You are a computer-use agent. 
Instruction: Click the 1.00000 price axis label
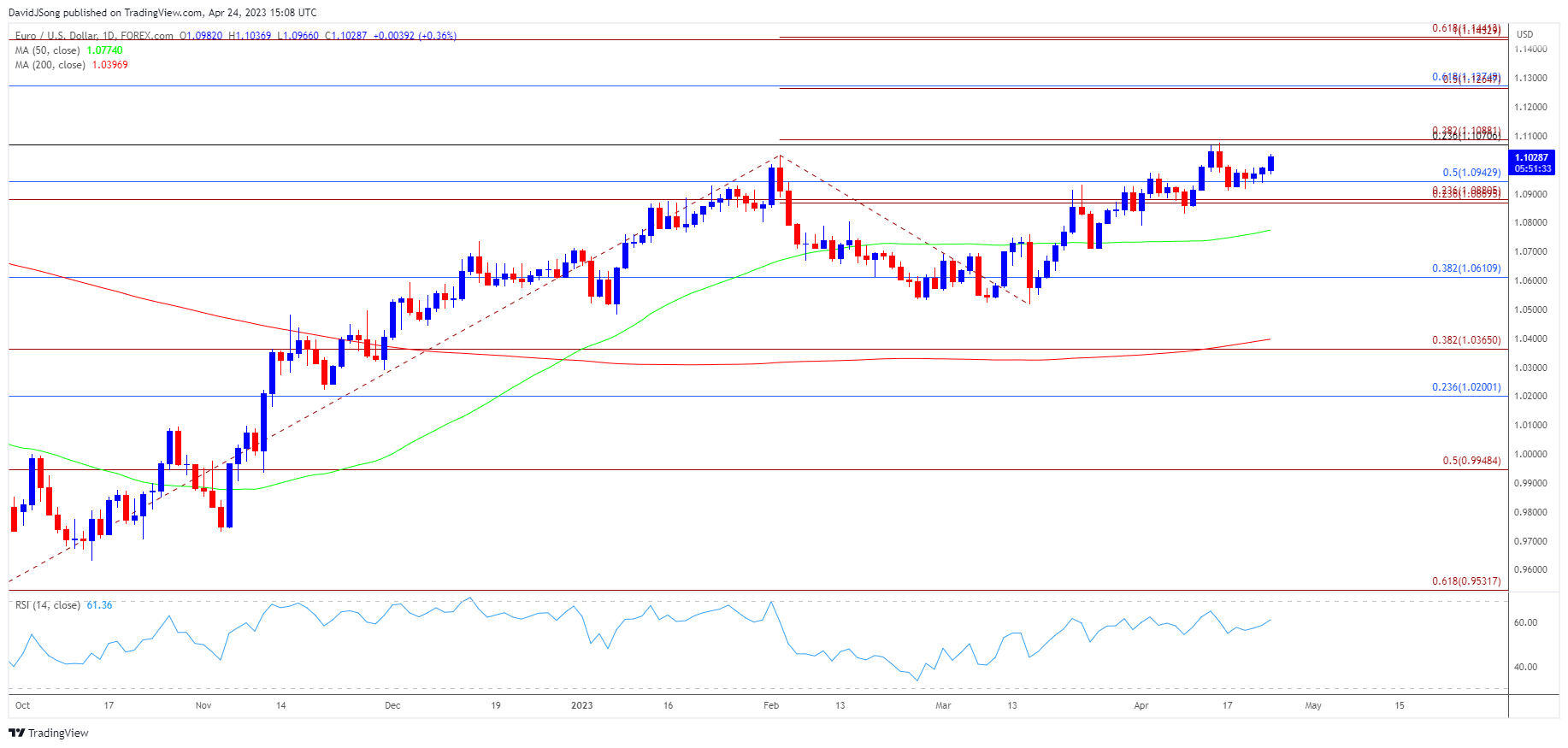pos(1530,454)
